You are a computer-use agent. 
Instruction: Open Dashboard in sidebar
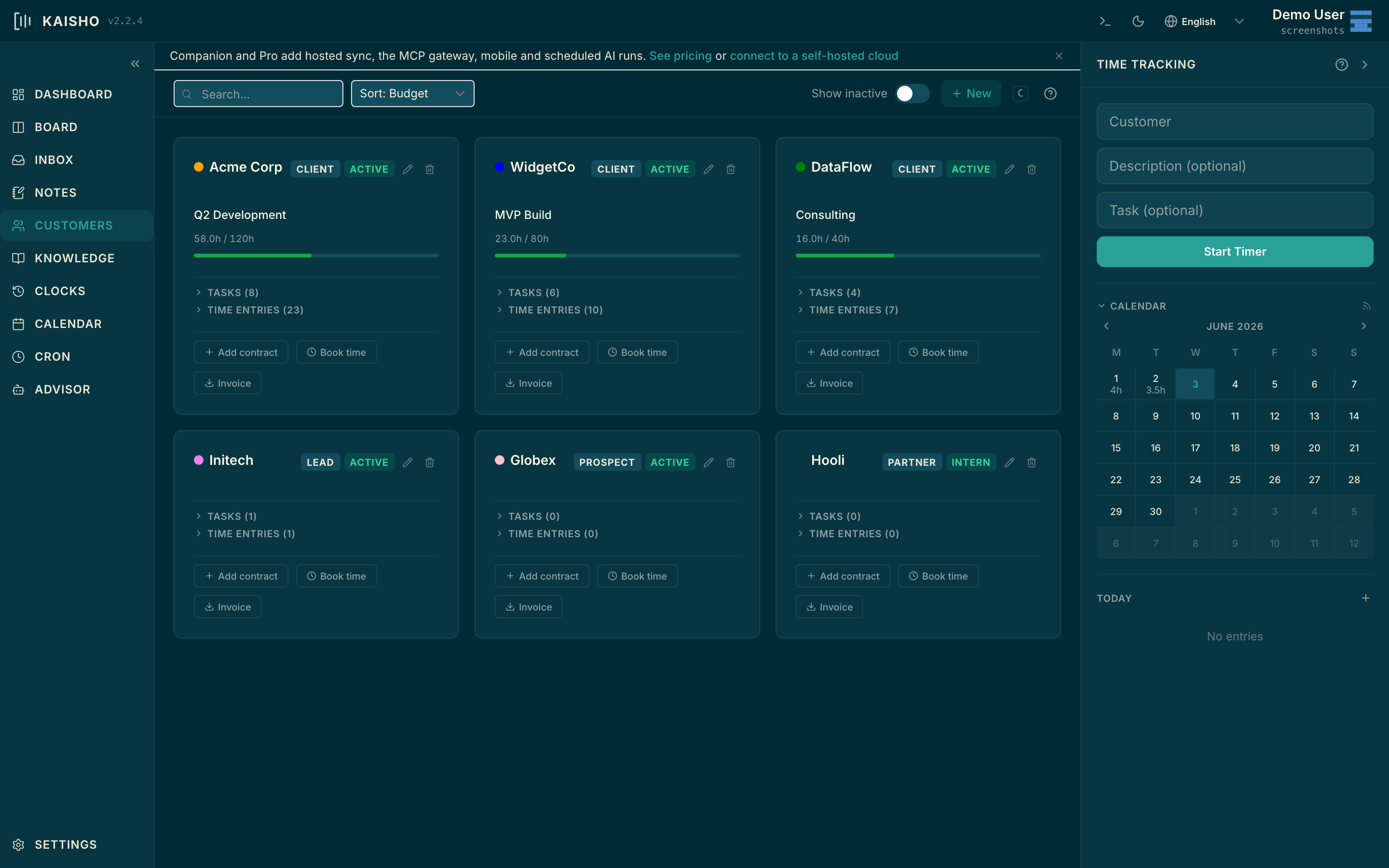[x=77, y=94]
